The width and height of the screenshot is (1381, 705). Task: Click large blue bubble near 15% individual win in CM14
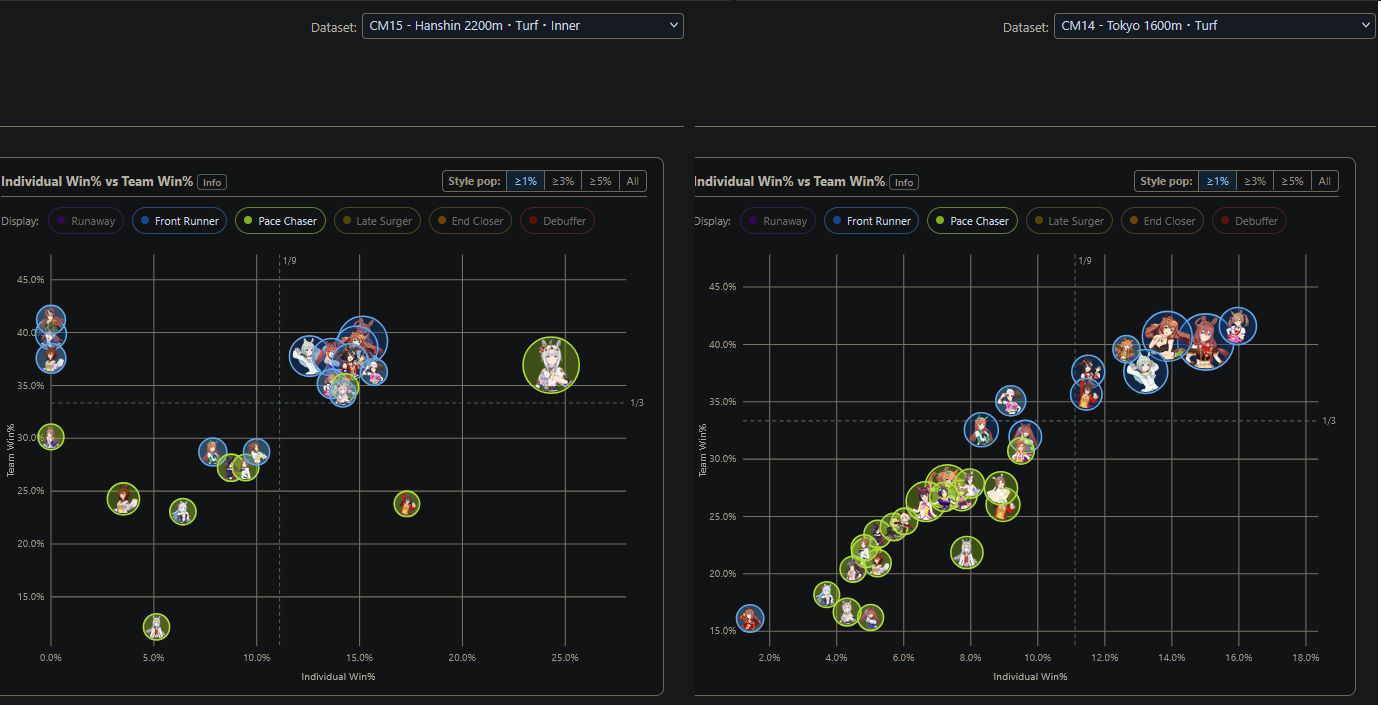[1207, 343]
